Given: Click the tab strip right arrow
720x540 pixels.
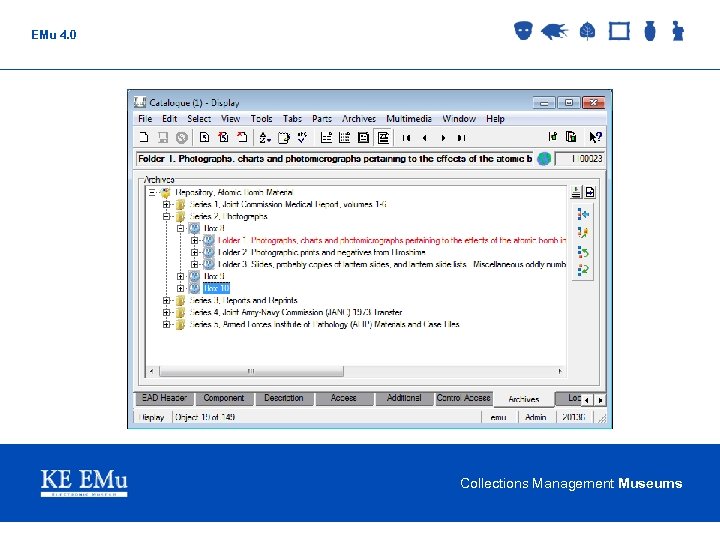Looking at the screenshot, I should 600,400.
